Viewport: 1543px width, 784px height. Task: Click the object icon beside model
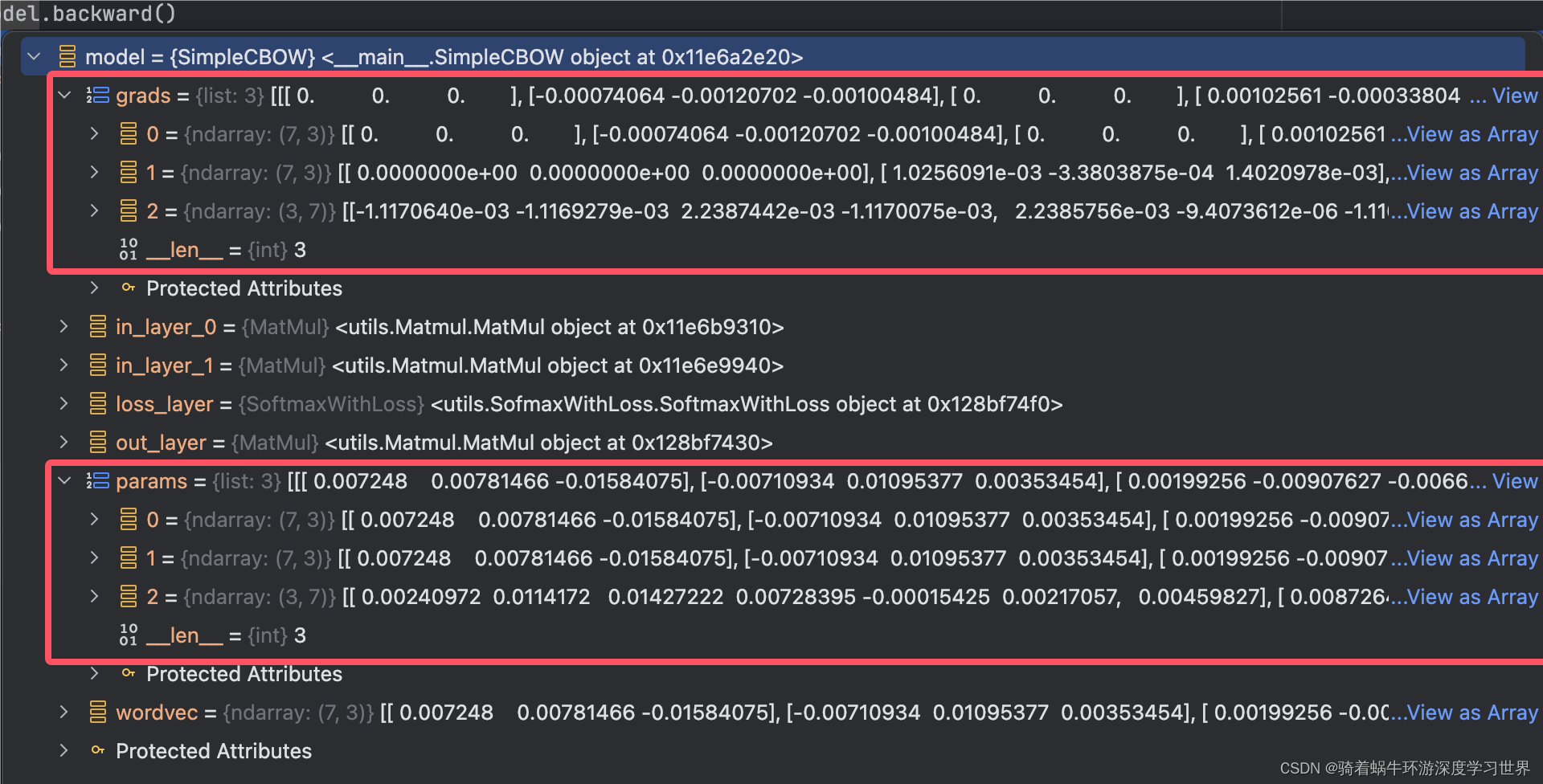[68, 56]
